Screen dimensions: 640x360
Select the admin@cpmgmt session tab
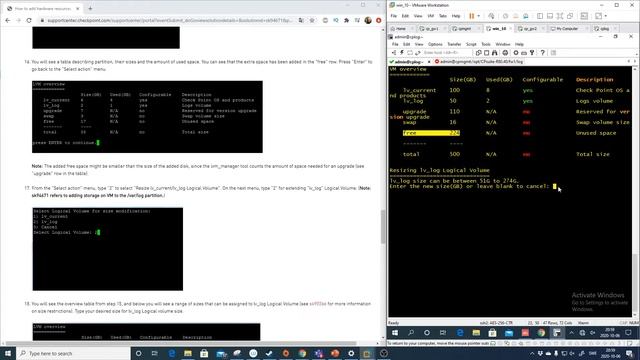coord(479,62)
